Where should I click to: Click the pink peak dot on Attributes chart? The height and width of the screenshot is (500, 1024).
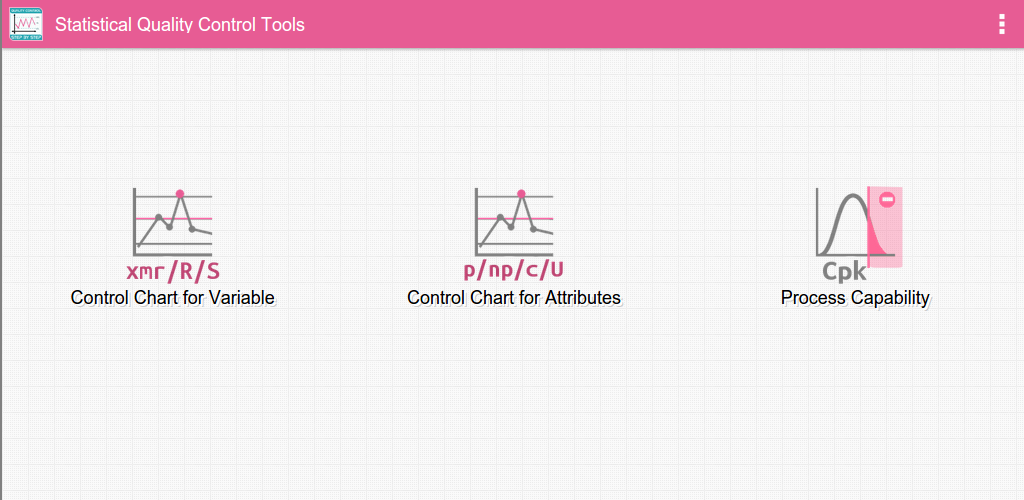[x=521, y=193]
